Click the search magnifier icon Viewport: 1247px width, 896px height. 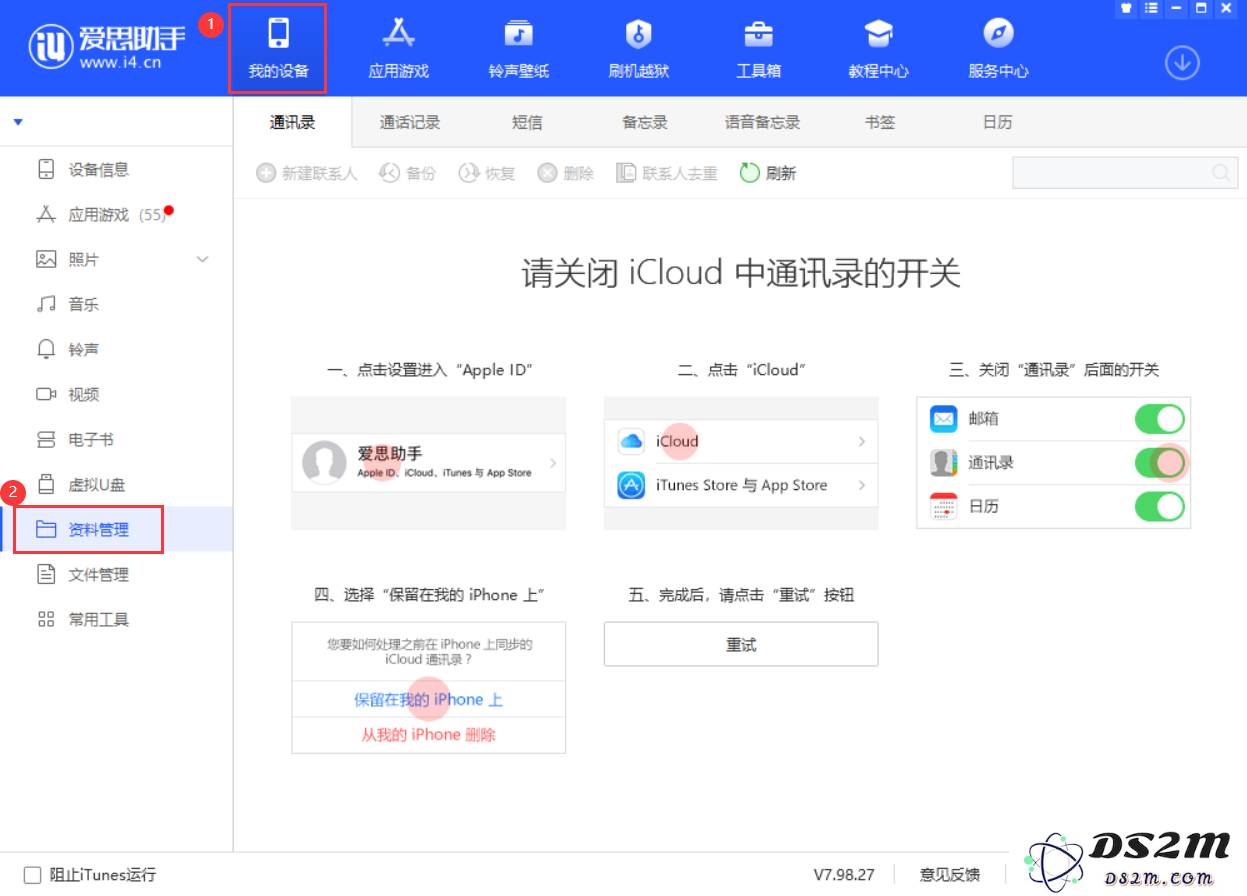pyautogui.click(x=1221, y=173)
